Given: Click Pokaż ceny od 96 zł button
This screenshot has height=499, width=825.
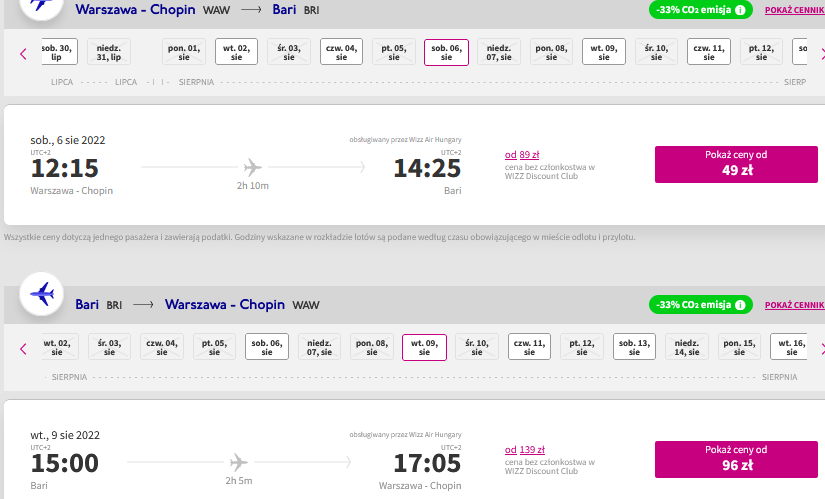Looking at the screenshot, I should pyautogui.click(x=736, y=460).
